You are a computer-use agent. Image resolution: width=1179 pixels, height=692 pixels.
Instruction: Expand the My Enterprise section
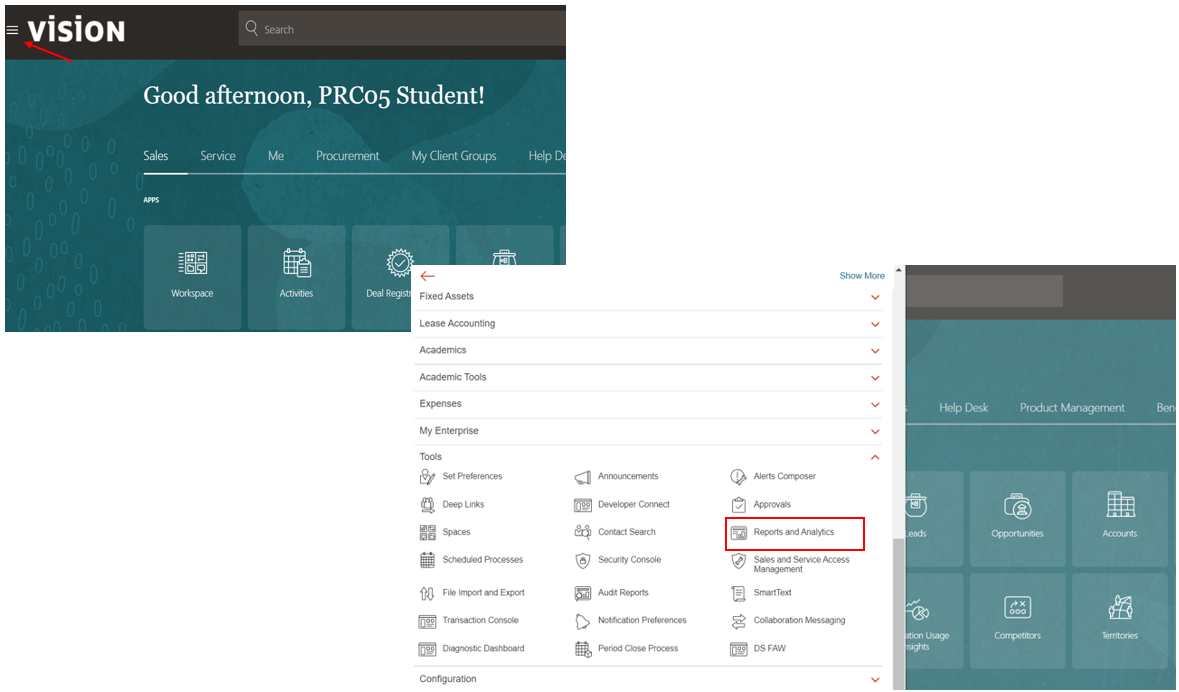pyautogui.click(x=875, y=431)
